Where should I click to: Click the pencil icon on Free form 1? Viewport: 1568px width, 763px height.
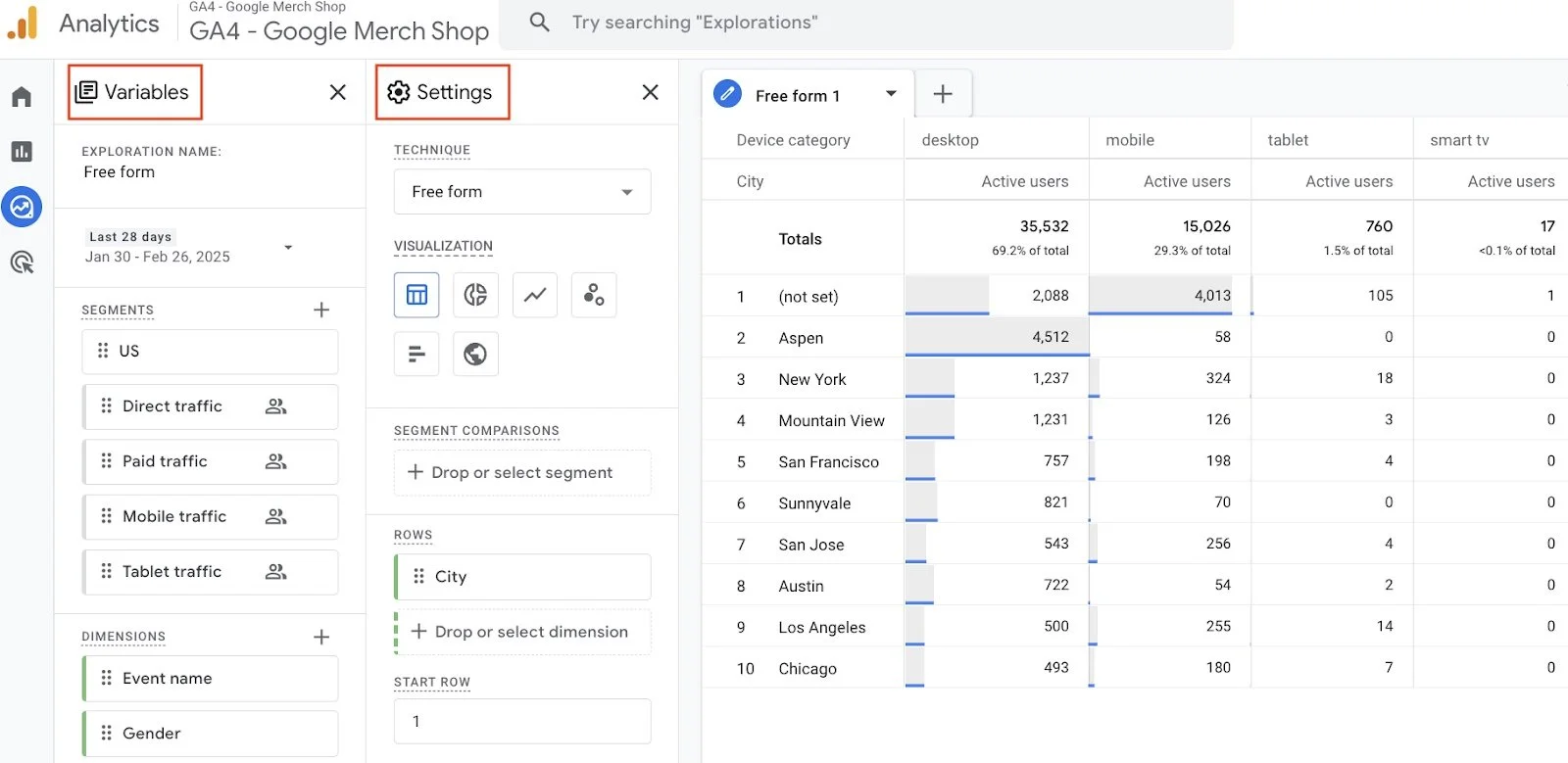(x=727, y=94)
